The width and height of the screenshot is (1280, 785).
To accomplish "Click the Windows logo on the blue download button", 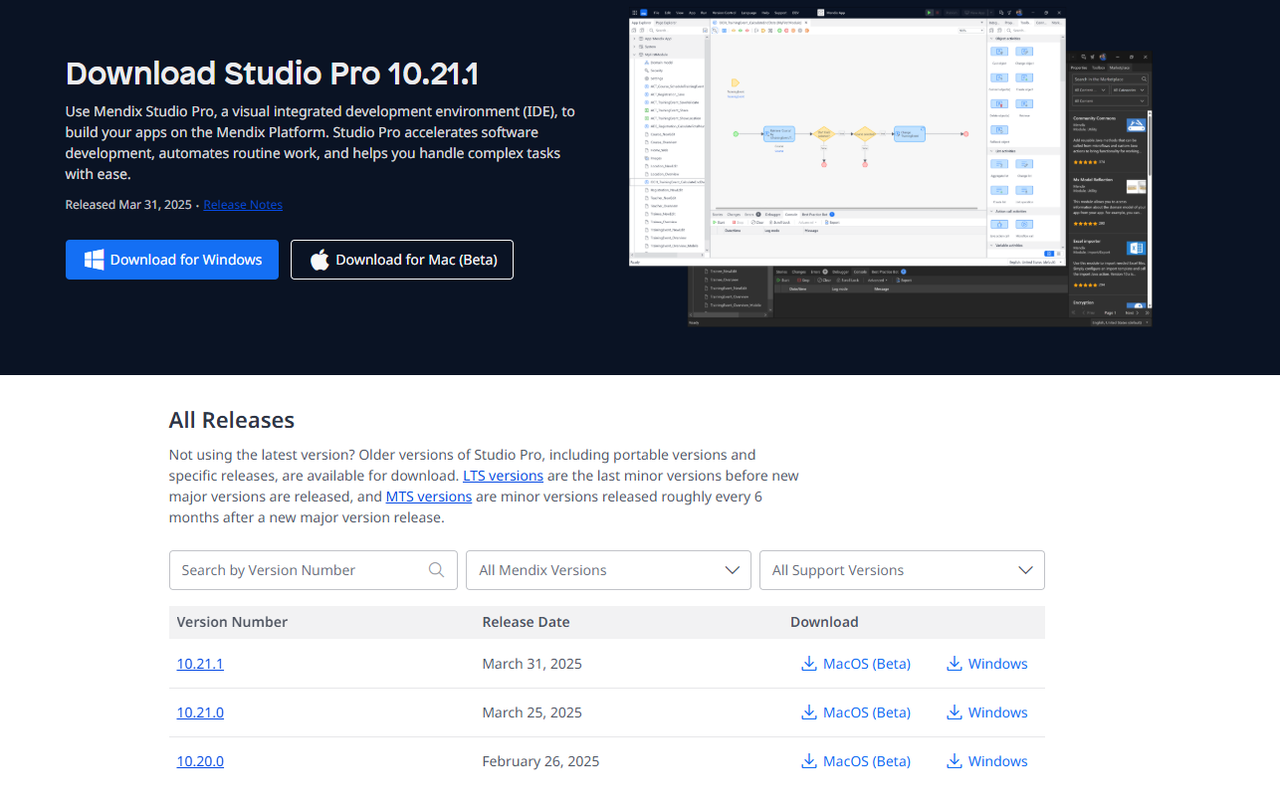I will 93,259.
